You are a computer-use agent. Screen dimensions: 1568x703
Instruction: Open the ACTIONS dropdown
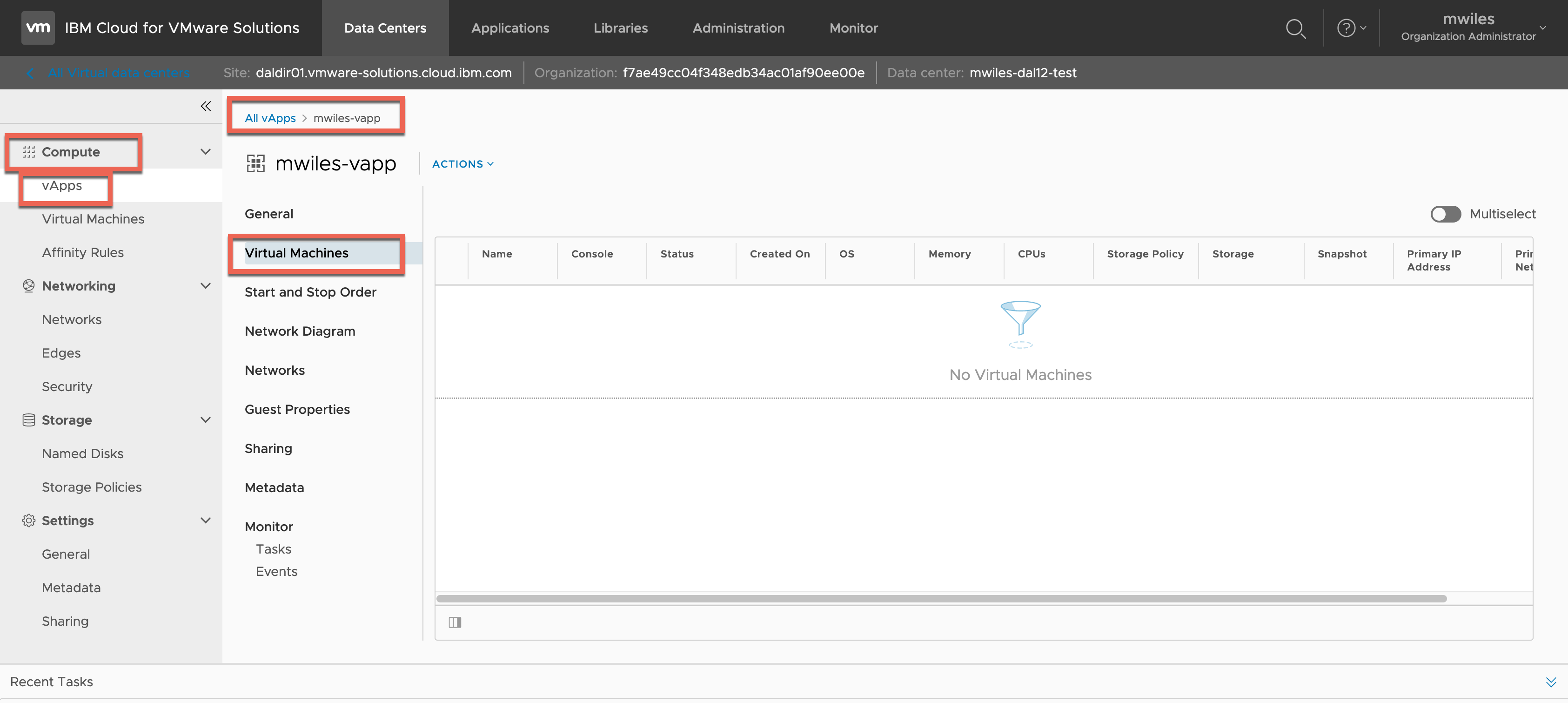[462, 164]
